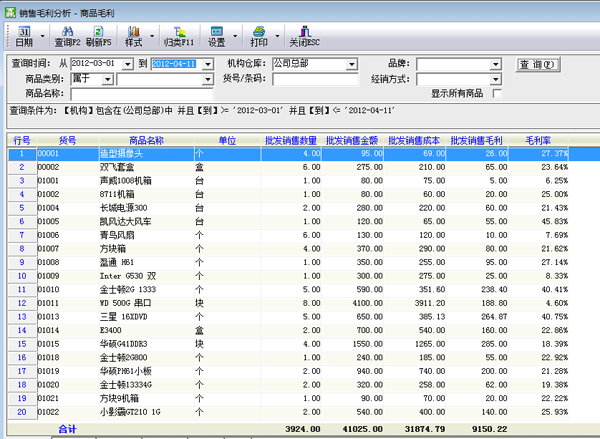
Task: Select the 方块9机箱 row
Action: coord(288,398)
